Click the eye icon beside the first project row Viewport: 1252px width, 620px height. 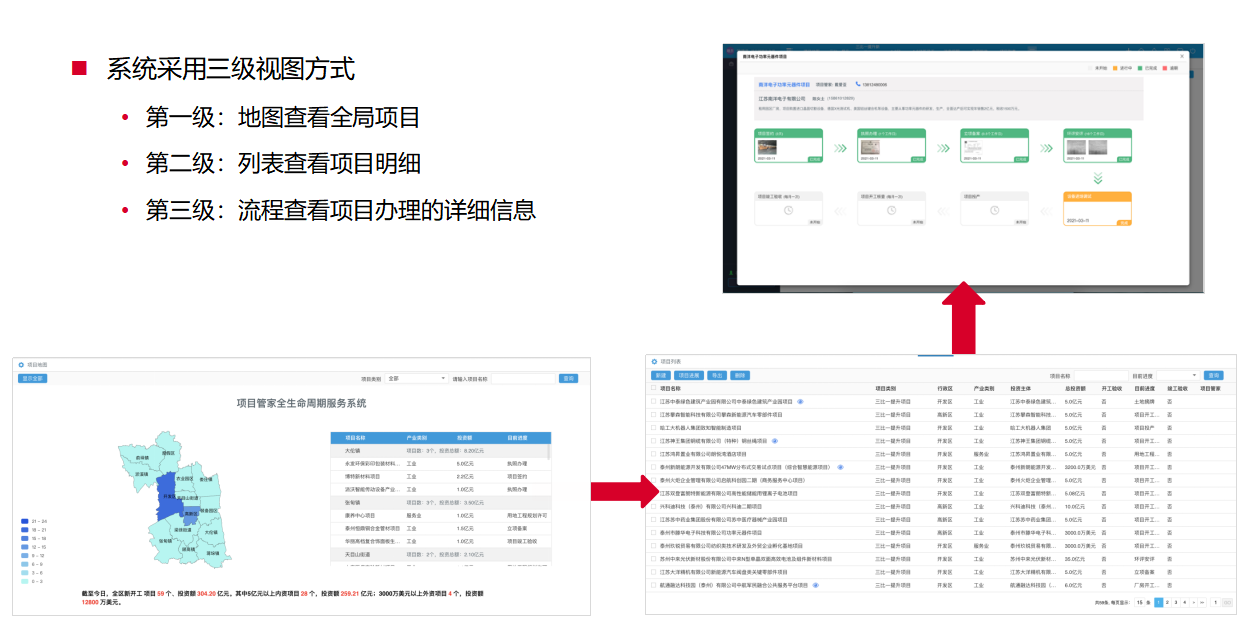(800, 401)
